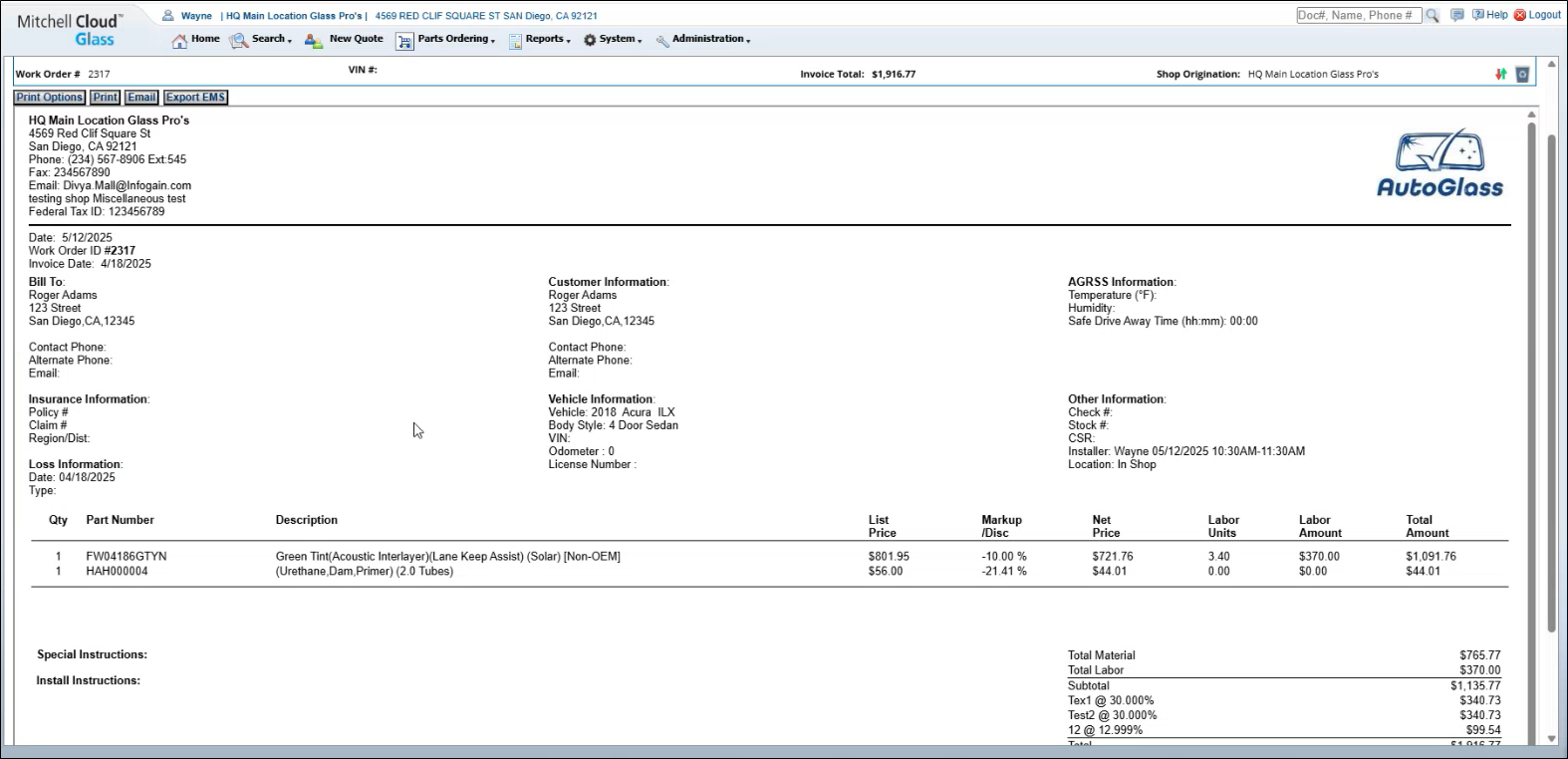Click the 4569 RED CLIF SQUARE address link

pyautogui.click(x=486, y=16)
